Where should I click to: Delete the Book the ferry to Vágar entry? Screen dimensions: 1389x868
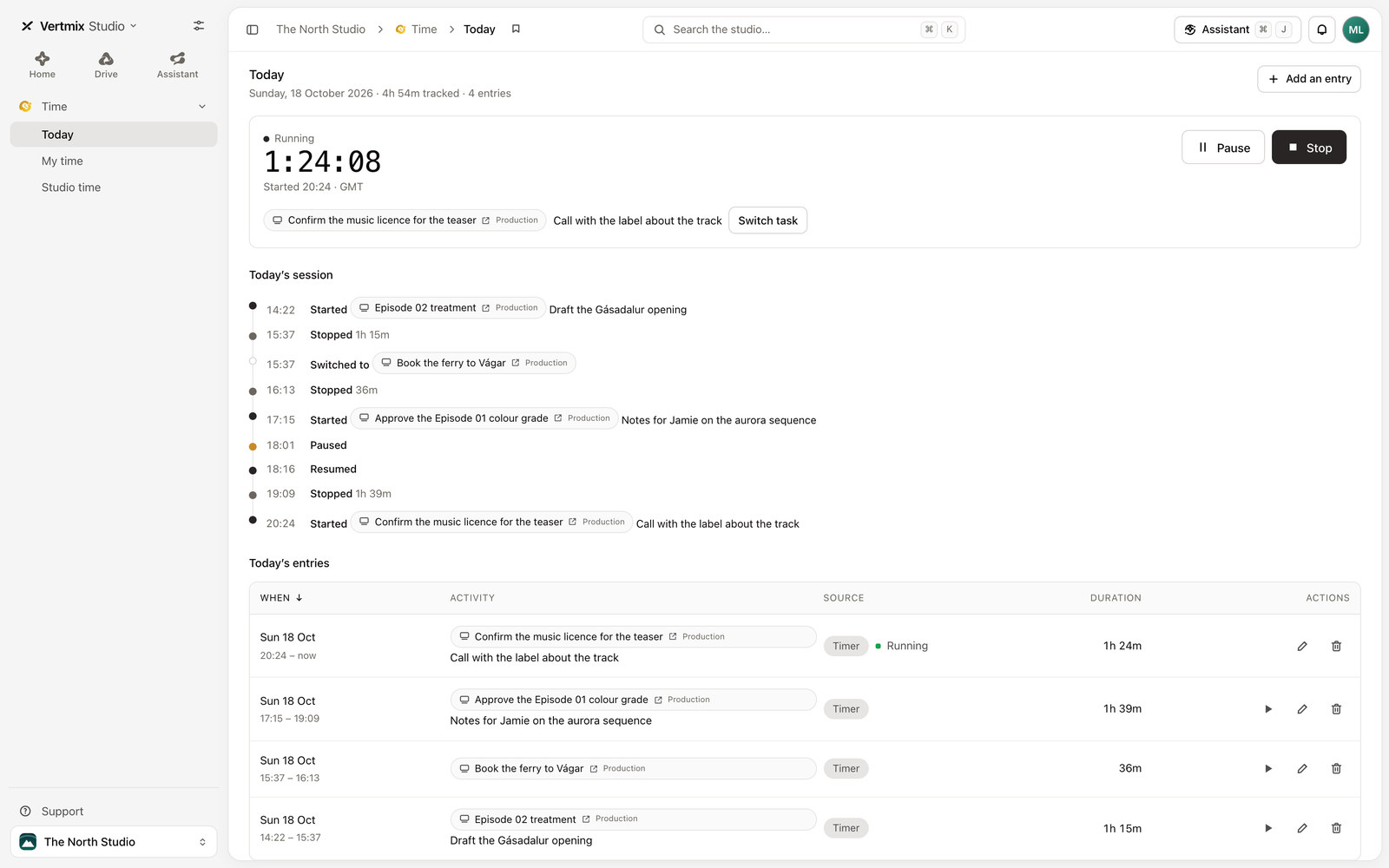point(1336,768)
